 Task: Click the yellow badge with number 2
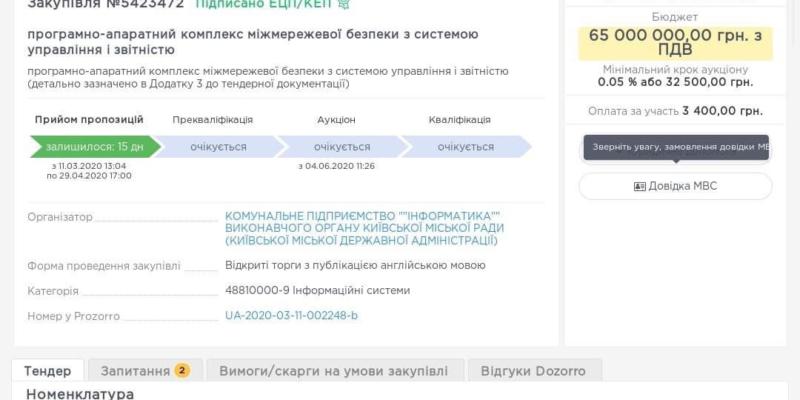click(183, 370)
